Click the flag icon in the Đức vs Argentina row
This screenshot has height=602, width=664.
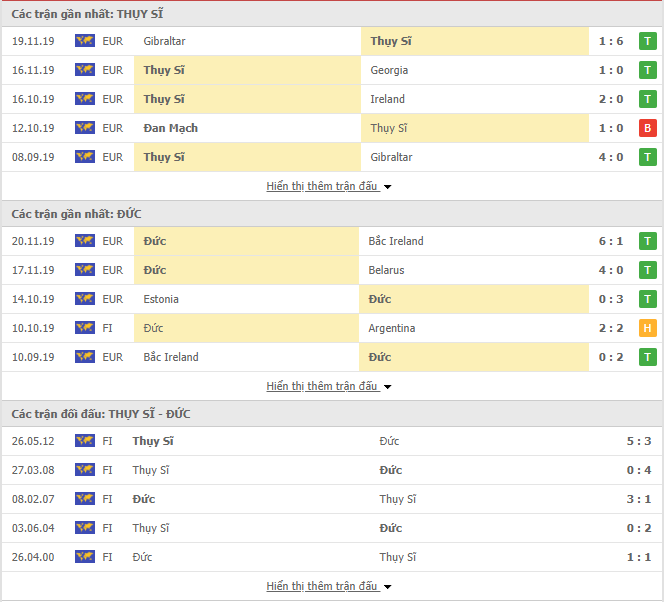coord(85,328)
